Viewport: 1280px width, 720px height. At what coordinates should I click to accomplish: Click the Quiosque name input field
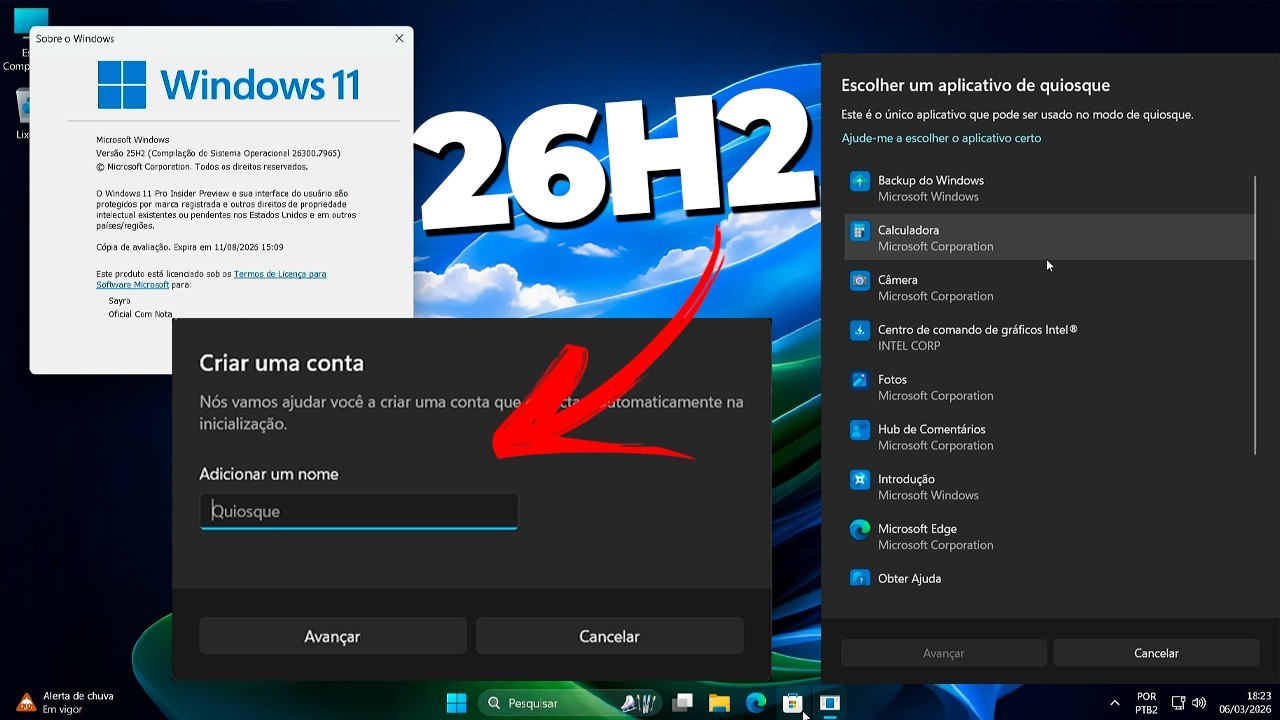coord(359,511)
